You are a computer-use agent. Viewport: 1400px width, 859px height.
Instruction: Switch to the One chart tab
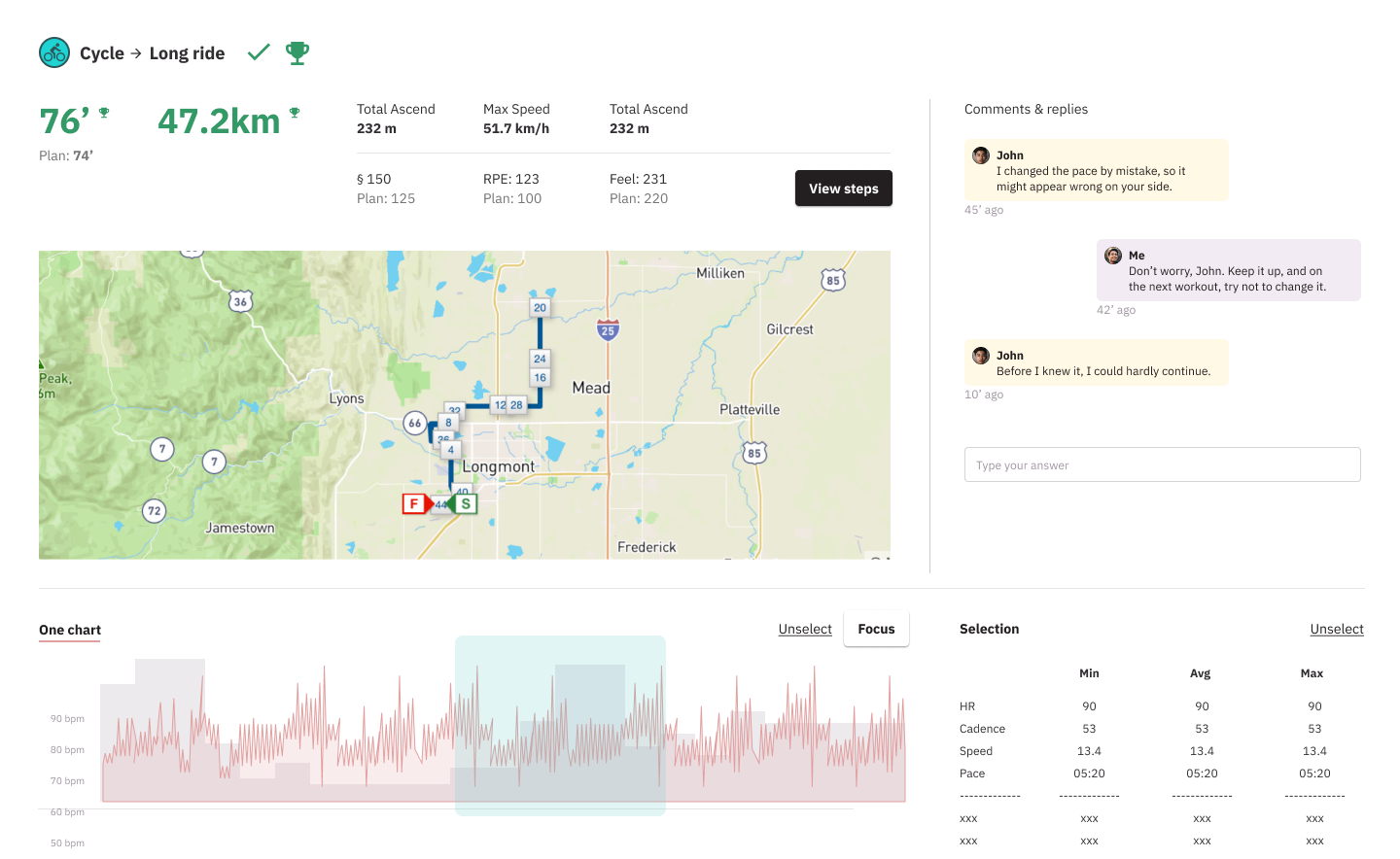pyautogui.click(x=70, y=630)
